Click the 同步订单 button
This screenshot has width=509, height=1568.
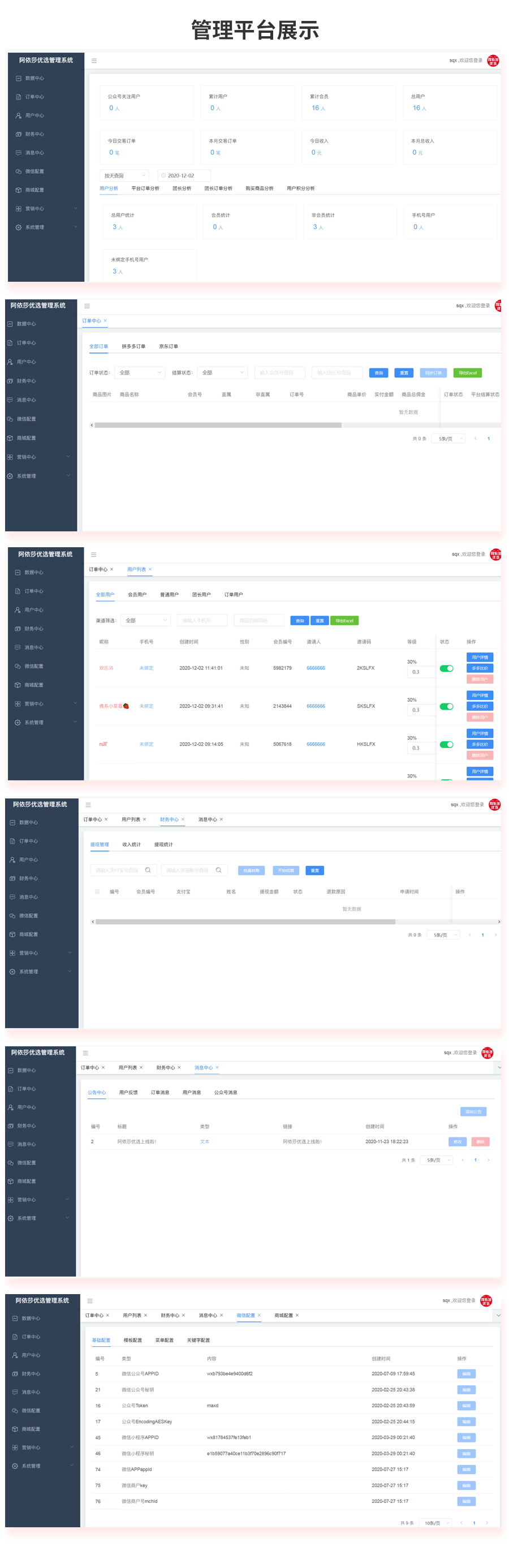[x=433, y=372]
